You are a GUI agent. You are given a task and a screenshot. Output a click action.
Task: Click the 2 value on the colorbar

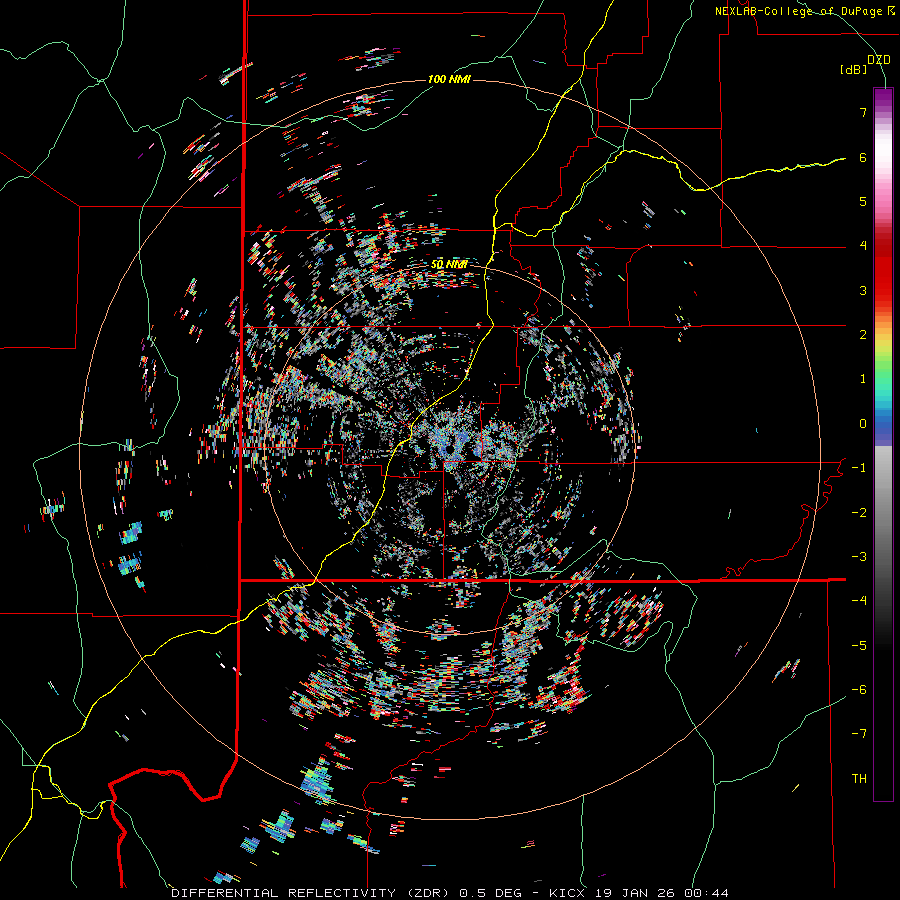coord(863,335)
